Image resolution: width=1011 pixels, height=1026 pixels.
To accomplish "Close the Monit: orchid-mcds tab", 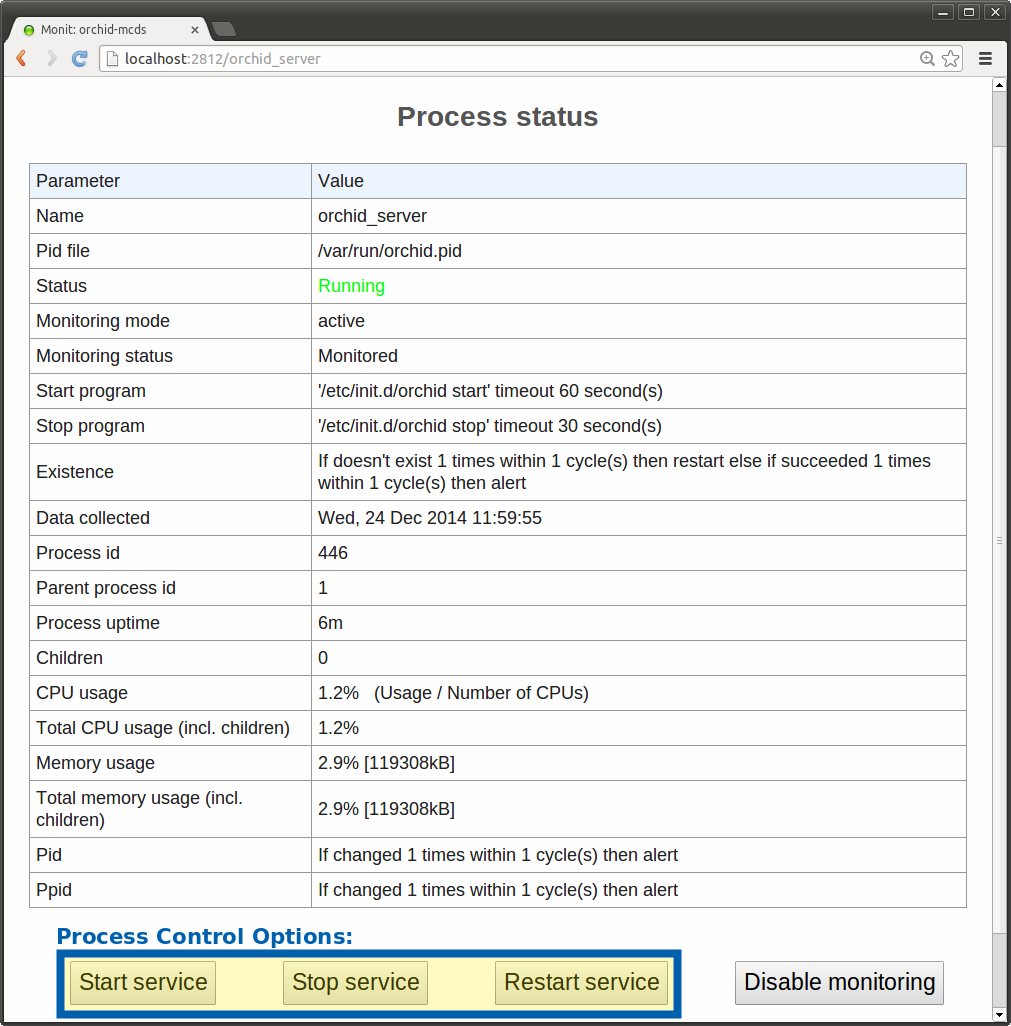I will click(x=194, y=30).
